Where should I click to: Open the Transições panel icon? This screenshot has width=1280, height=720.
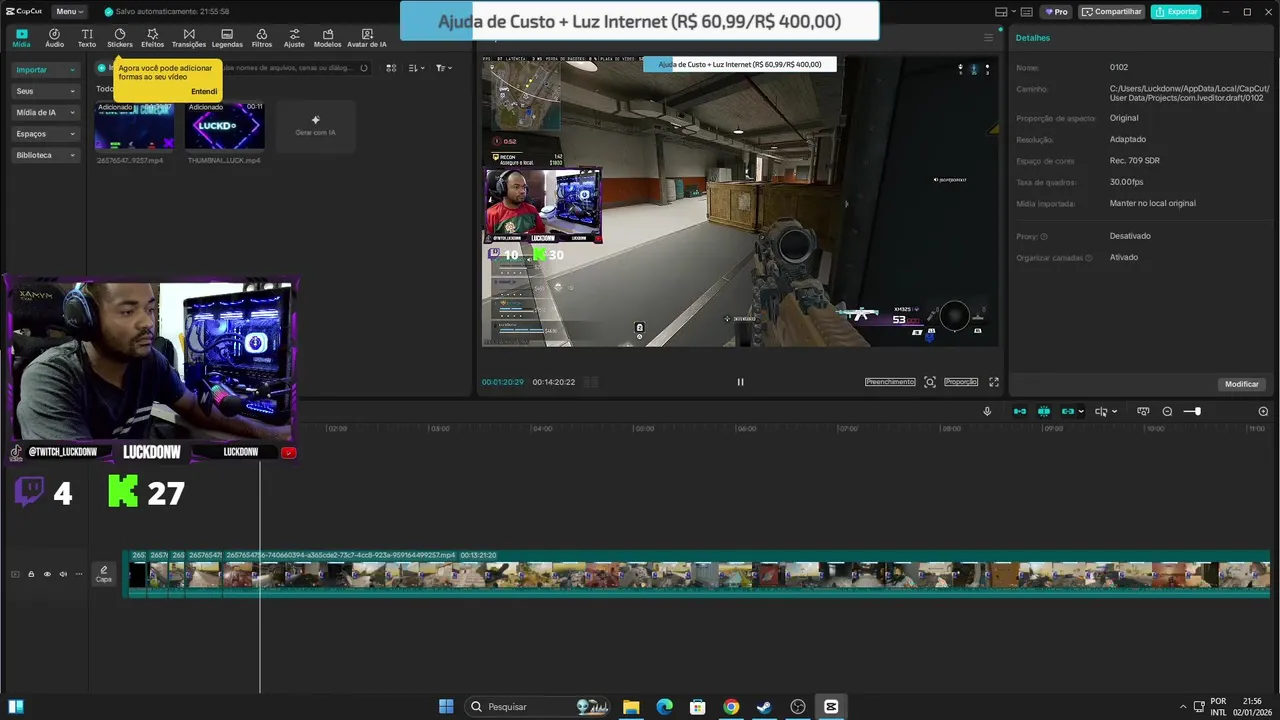click(x=189, y=38)
